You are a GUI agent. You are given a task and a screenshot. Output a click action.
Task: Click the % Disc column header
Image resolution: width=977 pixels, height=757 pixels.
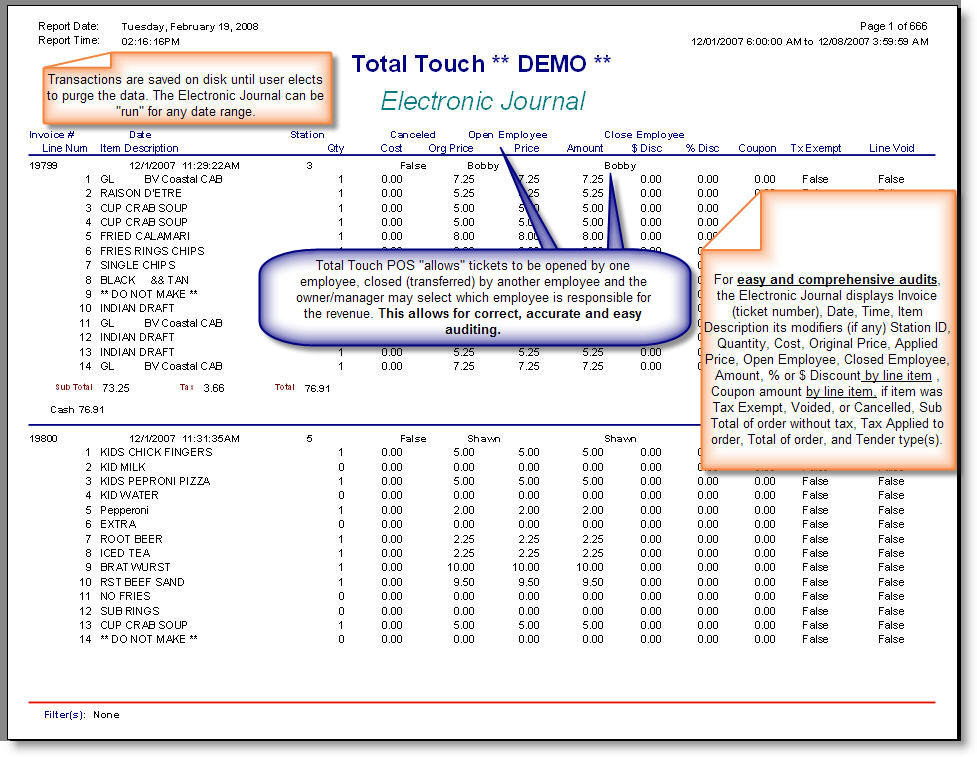(x=702, y=148)
